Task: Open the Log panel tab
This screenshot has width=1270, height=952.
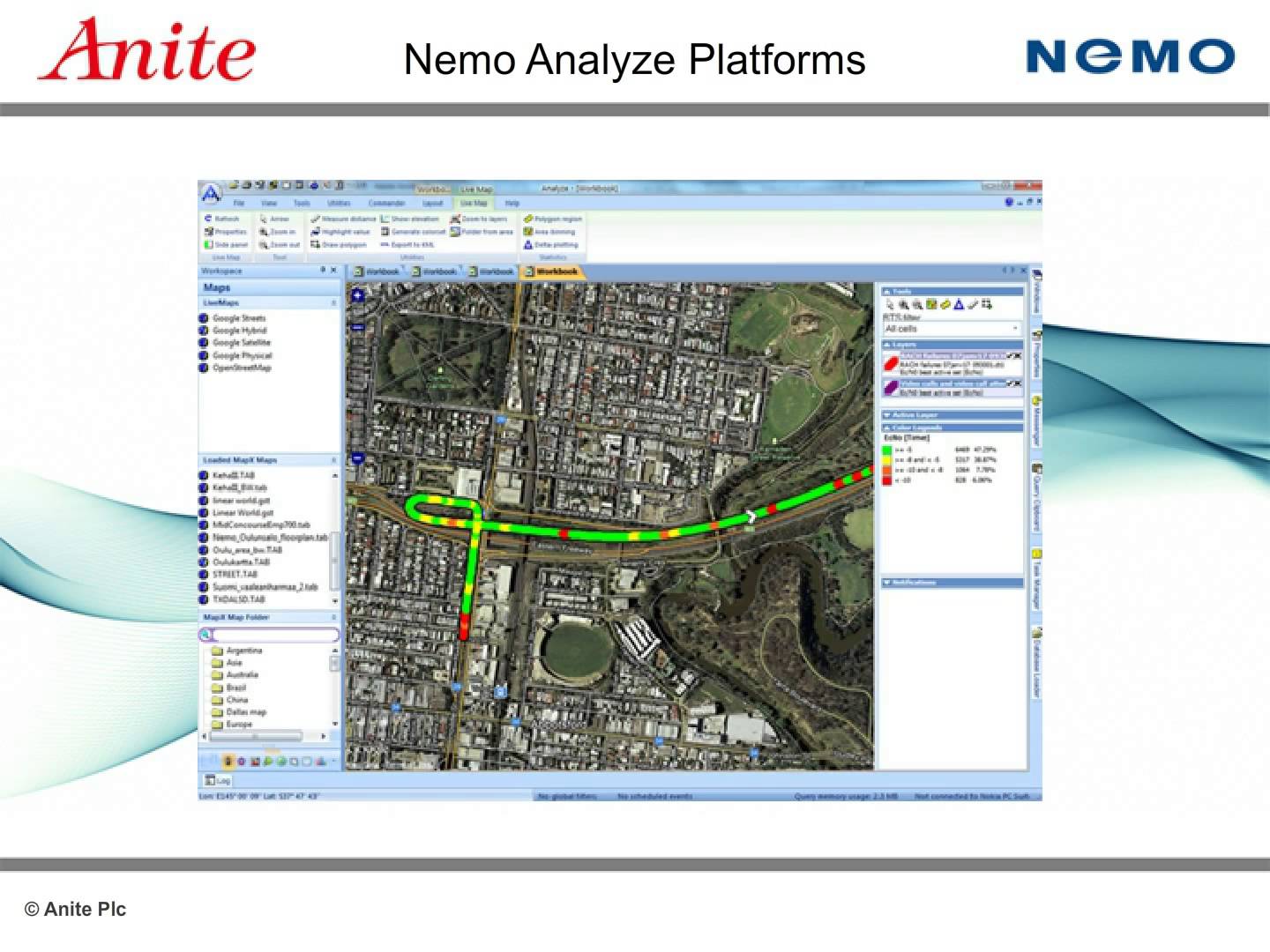Action: click(218, 780)
